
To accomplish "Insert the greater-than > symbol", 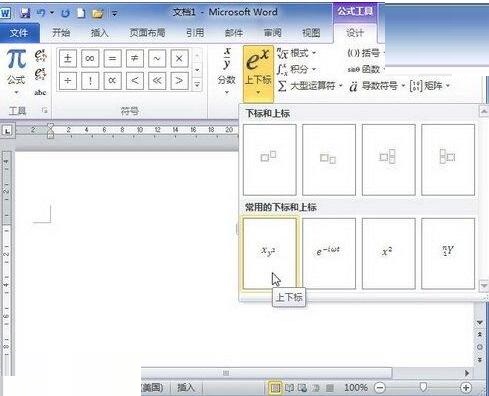I will tap(179, 81).
